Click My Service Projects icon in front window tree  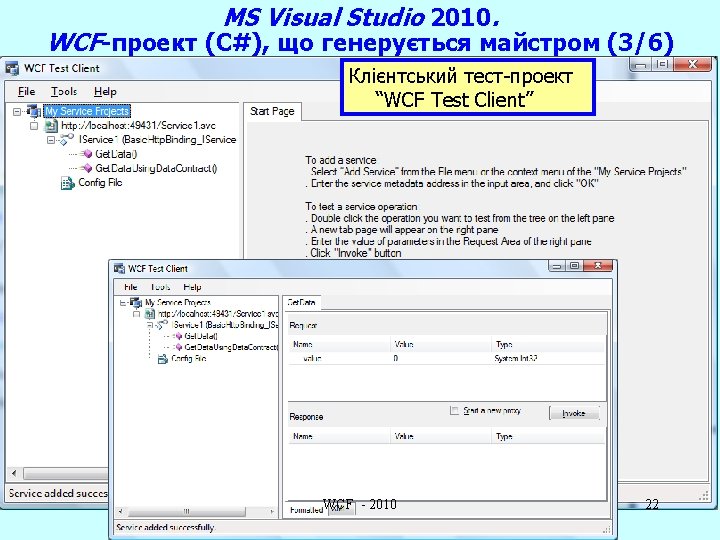pos(136,302)
